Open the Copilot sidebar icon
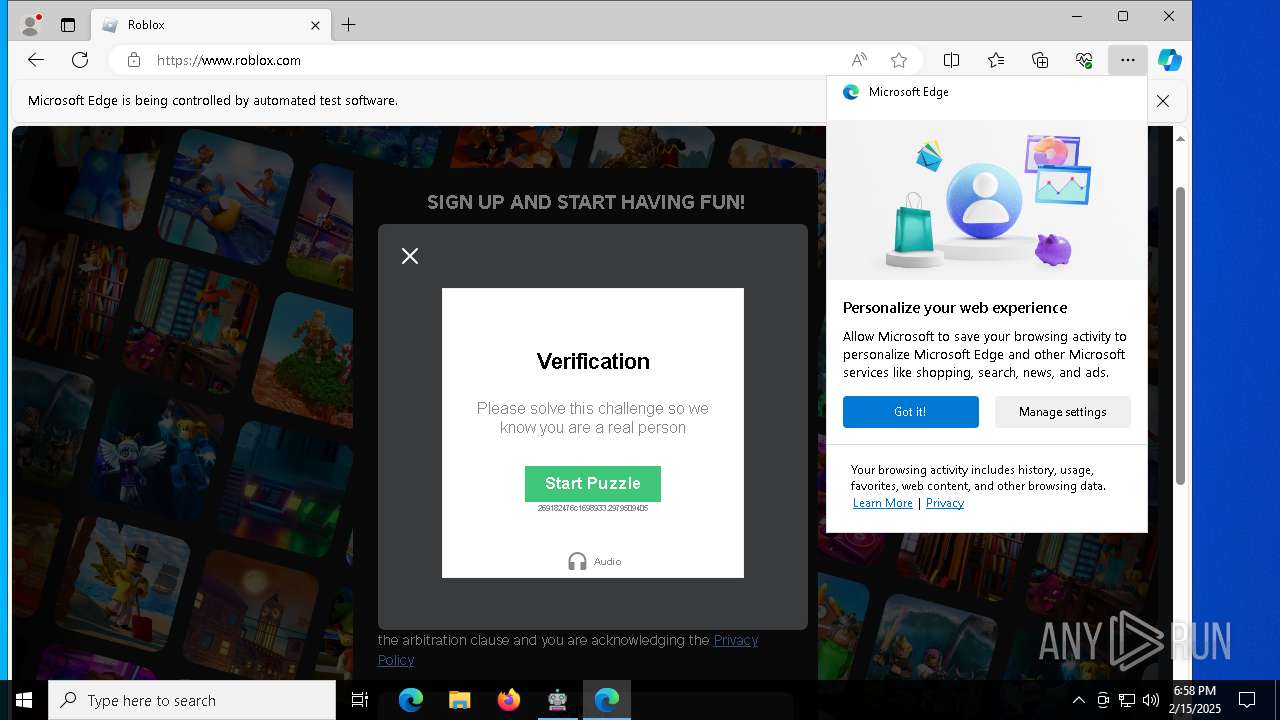1280x720 pixels. click(1170, 60)
